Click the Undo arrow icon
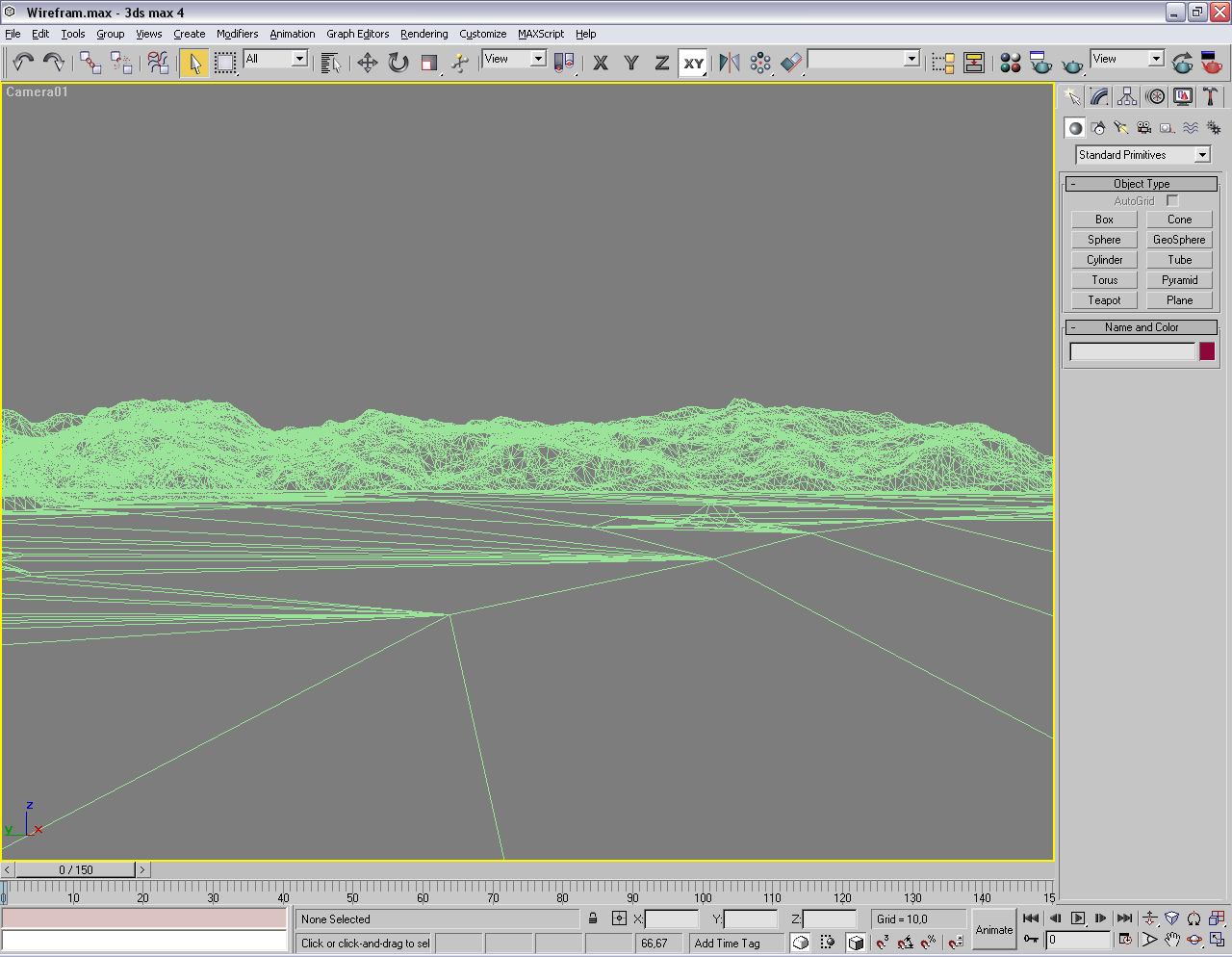1232x957 pixels. click(22, 64)
